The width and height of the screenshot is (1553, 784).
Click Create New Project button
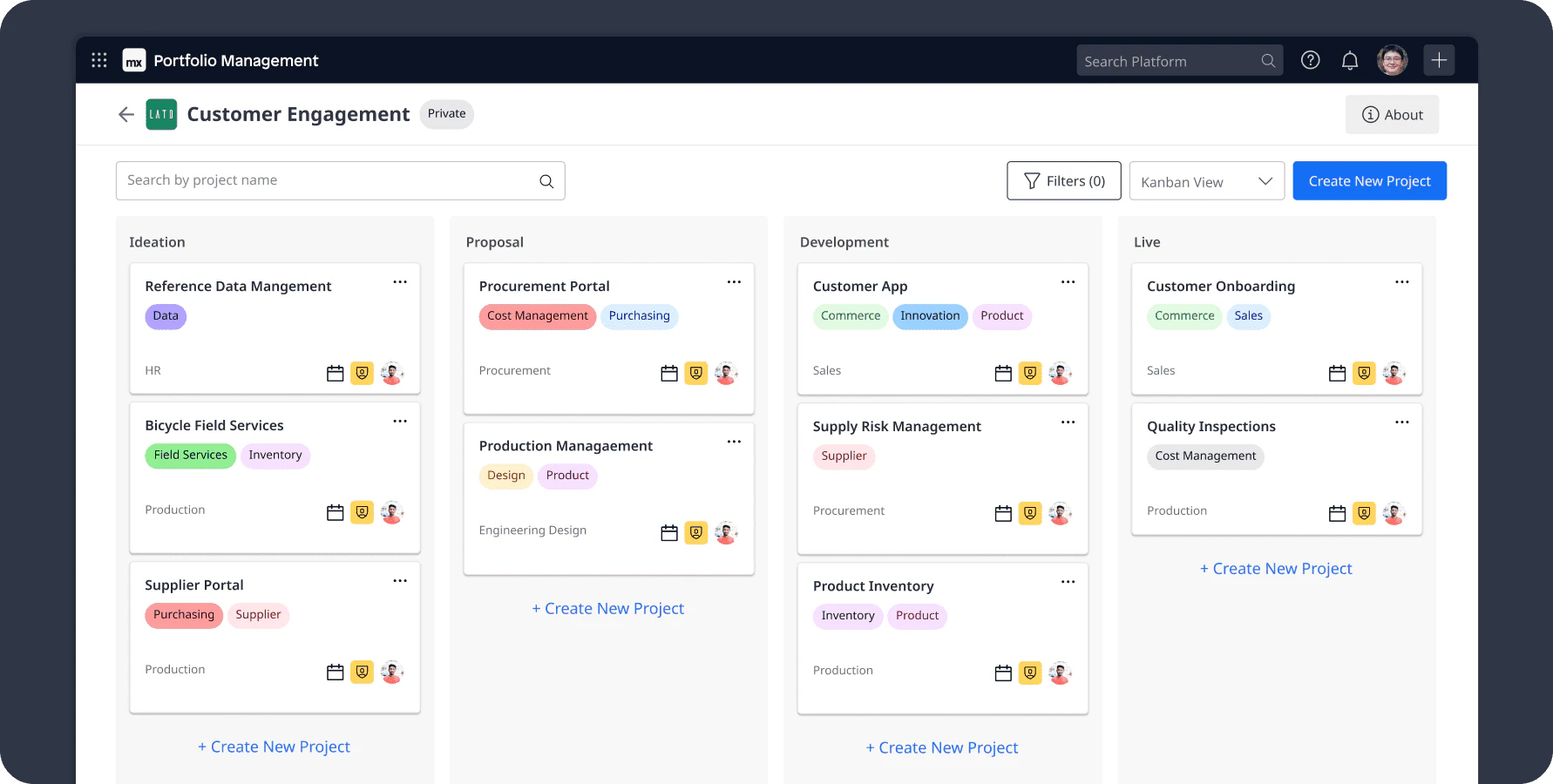click(1369, 180)
